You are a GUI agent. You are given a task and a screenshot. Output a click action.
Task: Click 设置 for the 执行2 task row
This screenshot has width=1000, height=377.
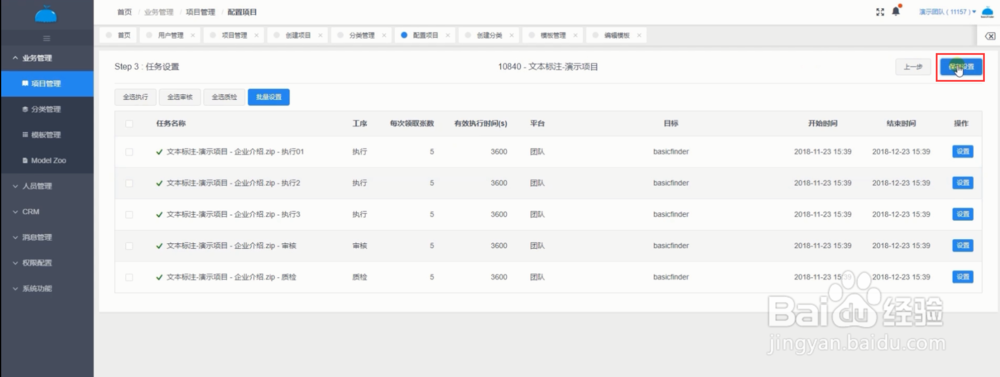pos(962,183)
